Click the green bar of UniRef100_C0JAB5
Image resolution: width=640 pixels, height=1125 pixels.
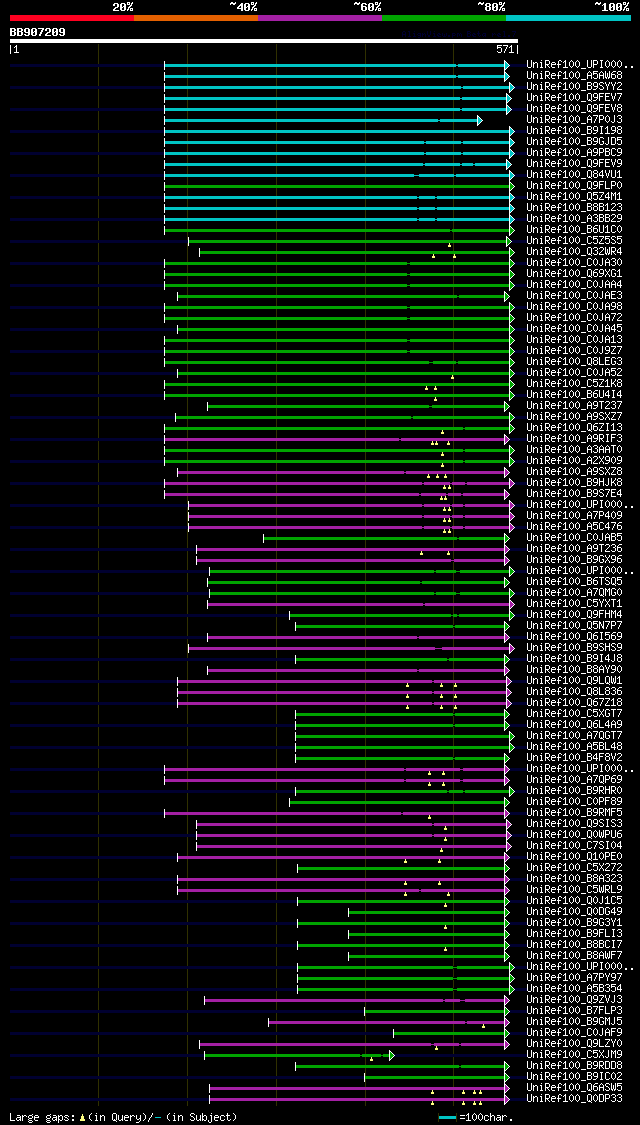(x=386, y=538)
